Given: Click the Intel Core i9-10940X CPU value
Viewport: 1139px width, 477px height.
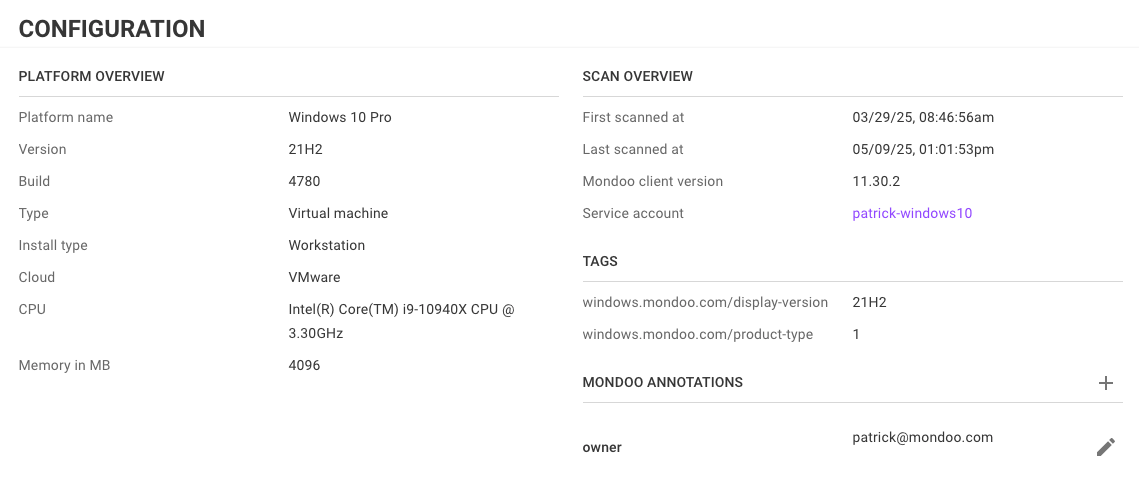Looking at the screenshot, I should coord(401,320).
